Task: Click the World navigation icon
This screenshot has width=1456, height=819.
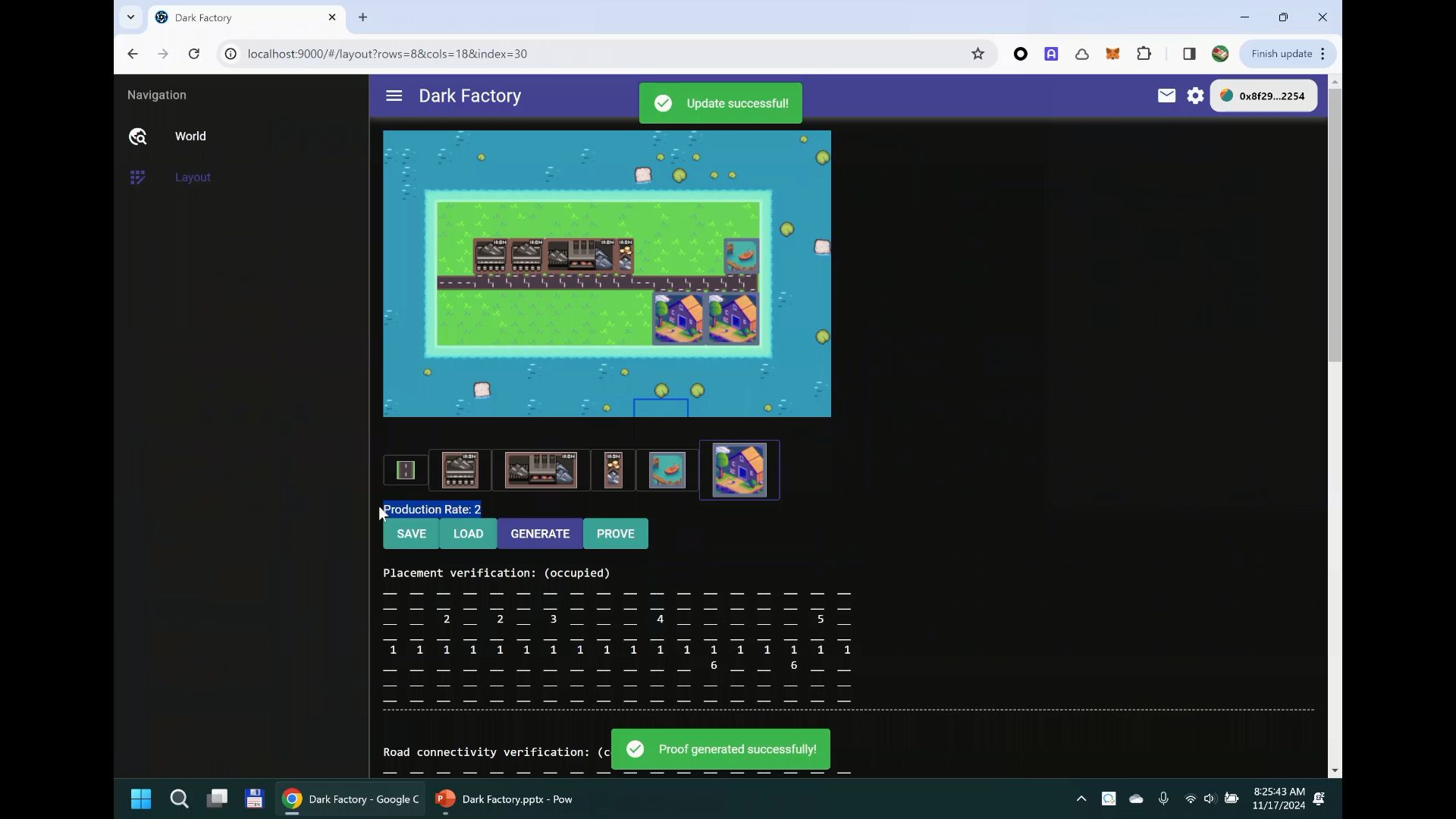Action: pyautogui.click(x=137, y=136)
